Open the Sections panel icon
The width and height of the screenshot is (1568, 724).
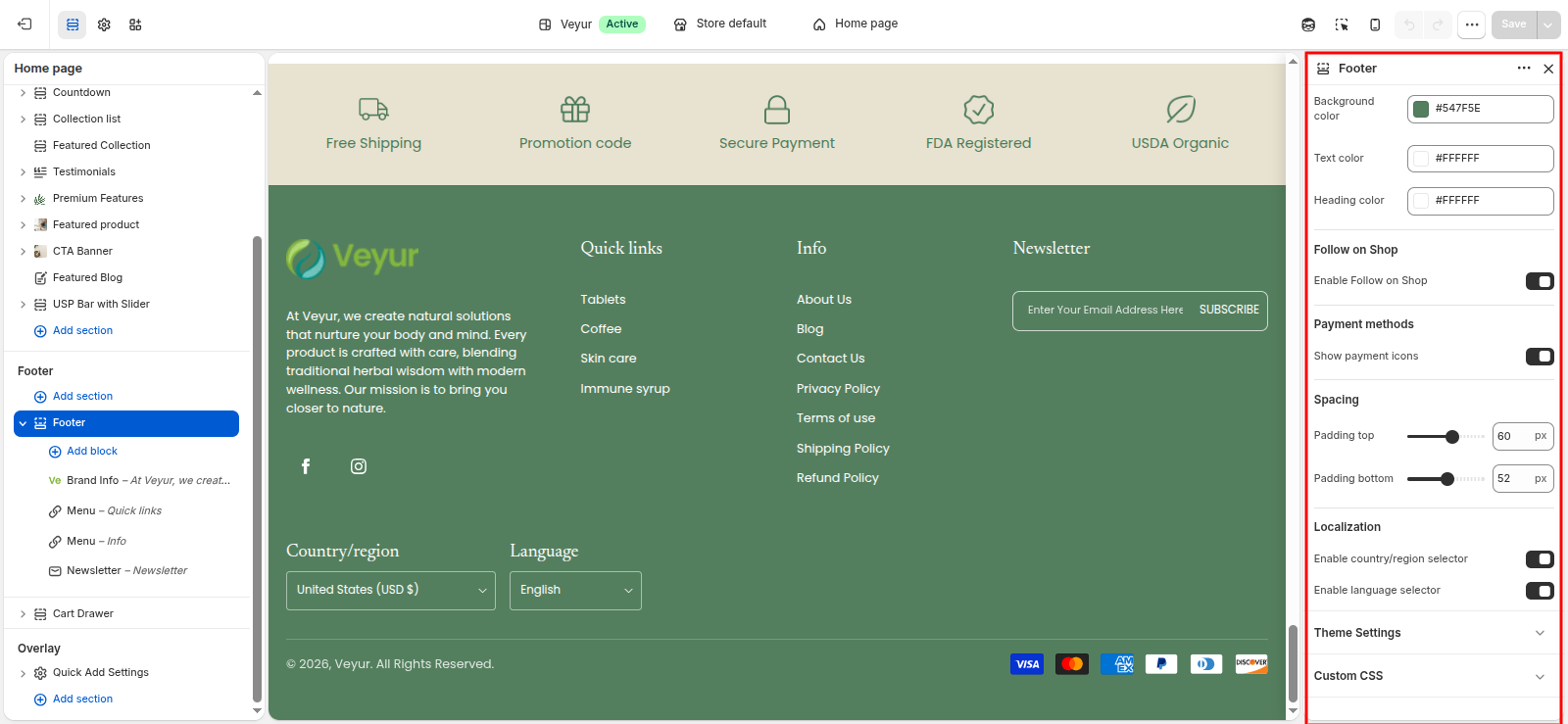click(73, 24)
